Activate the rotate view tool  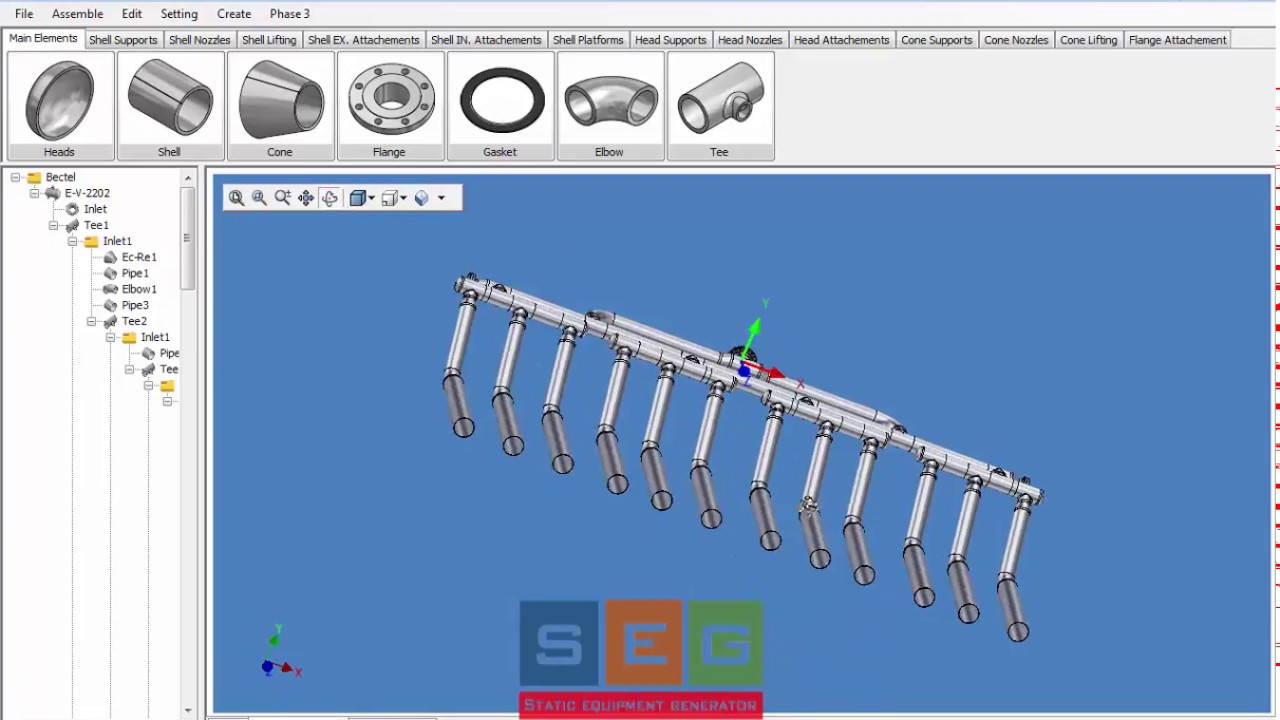click(x=330, y=198)
